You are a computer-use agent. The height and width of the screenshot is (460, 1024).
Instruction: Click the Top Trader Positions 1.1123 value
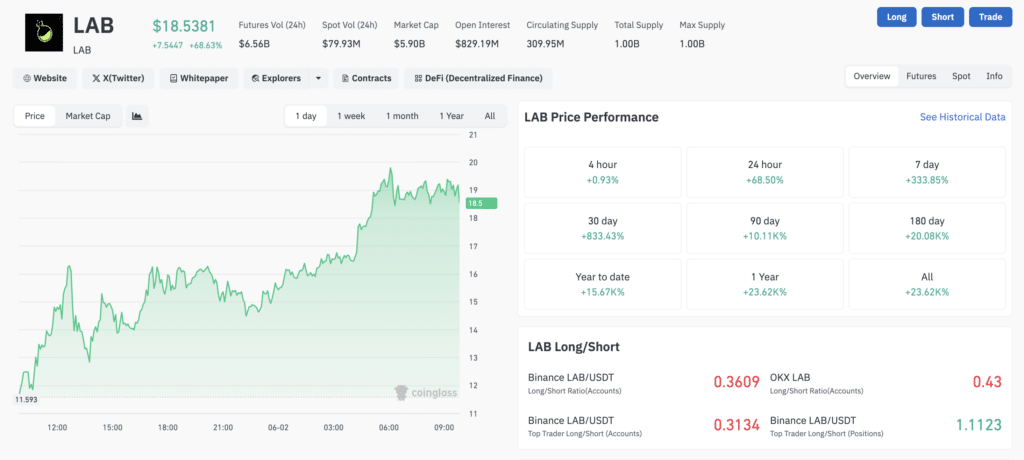point(978,425)
